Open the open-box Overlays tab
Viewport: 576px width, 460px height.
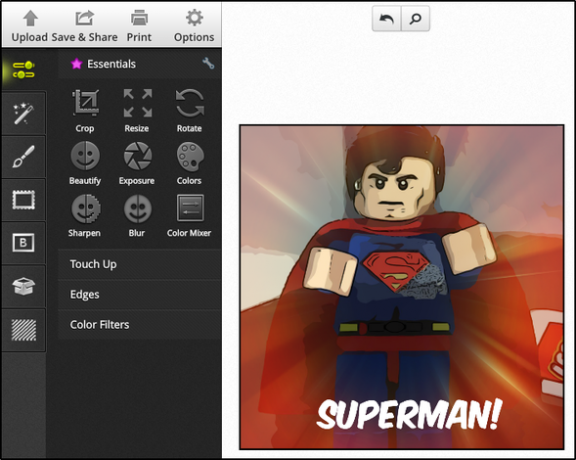(x=24, y=286)
